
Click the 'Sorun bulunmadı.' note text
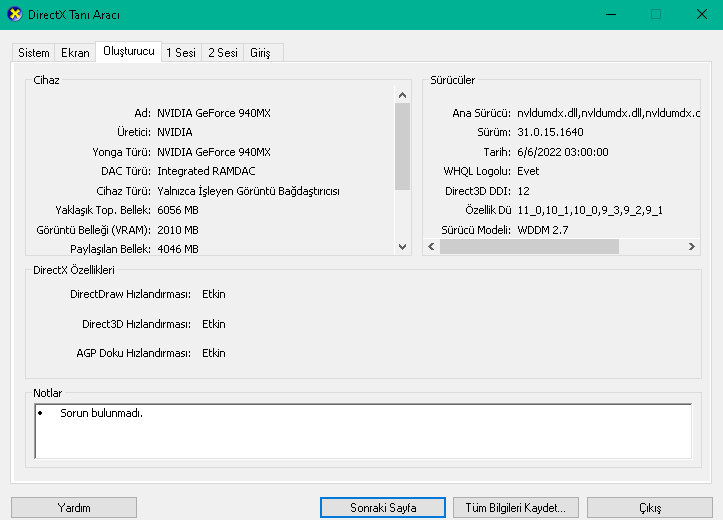pyautogui.click(x=101, y=413)
